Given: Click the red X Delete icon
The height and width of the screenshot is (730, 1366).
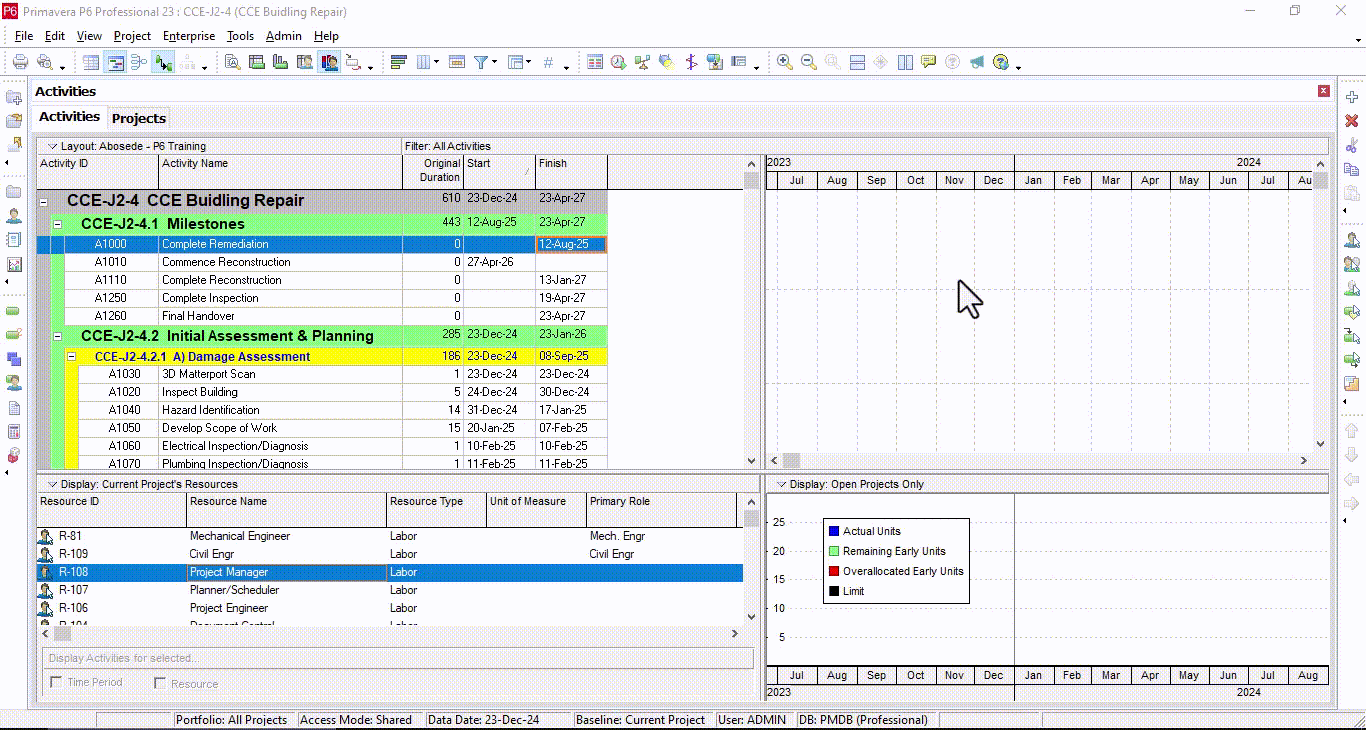Looking at the screenshot, I should click(1352, 121).
